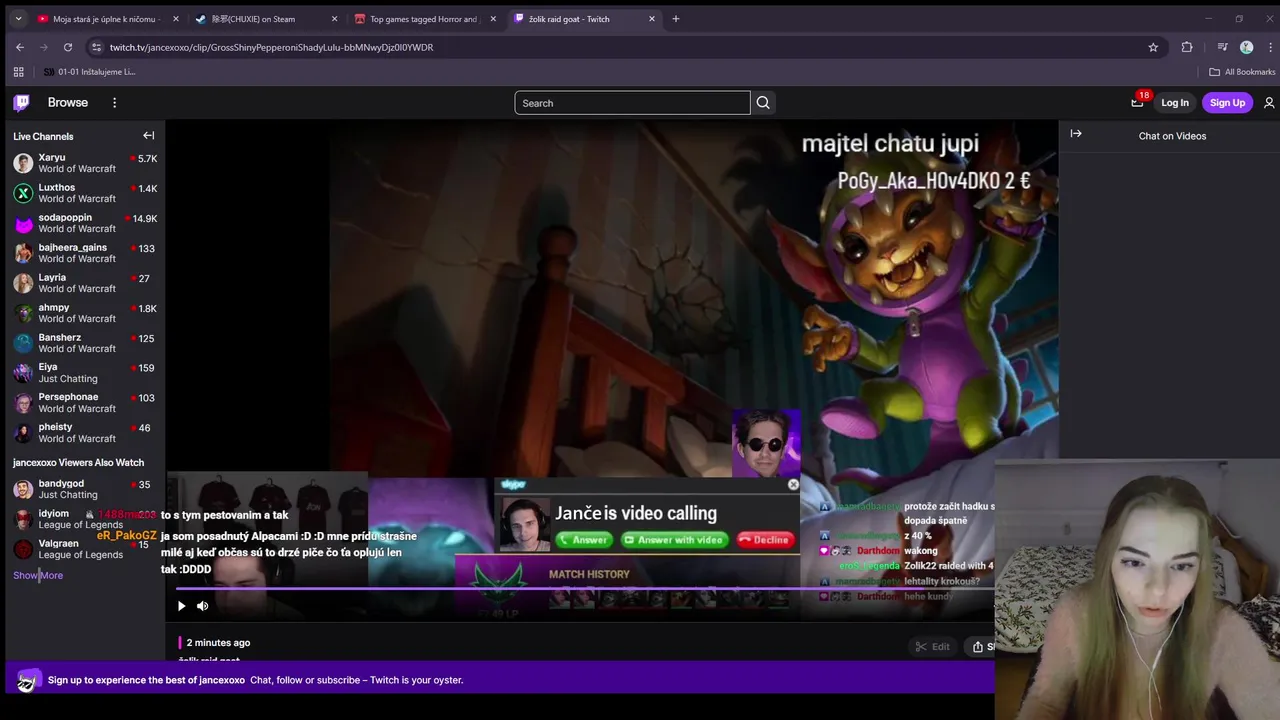Go back in browser history
This screenshot has height=720, width=1280.
pos(20,47)
